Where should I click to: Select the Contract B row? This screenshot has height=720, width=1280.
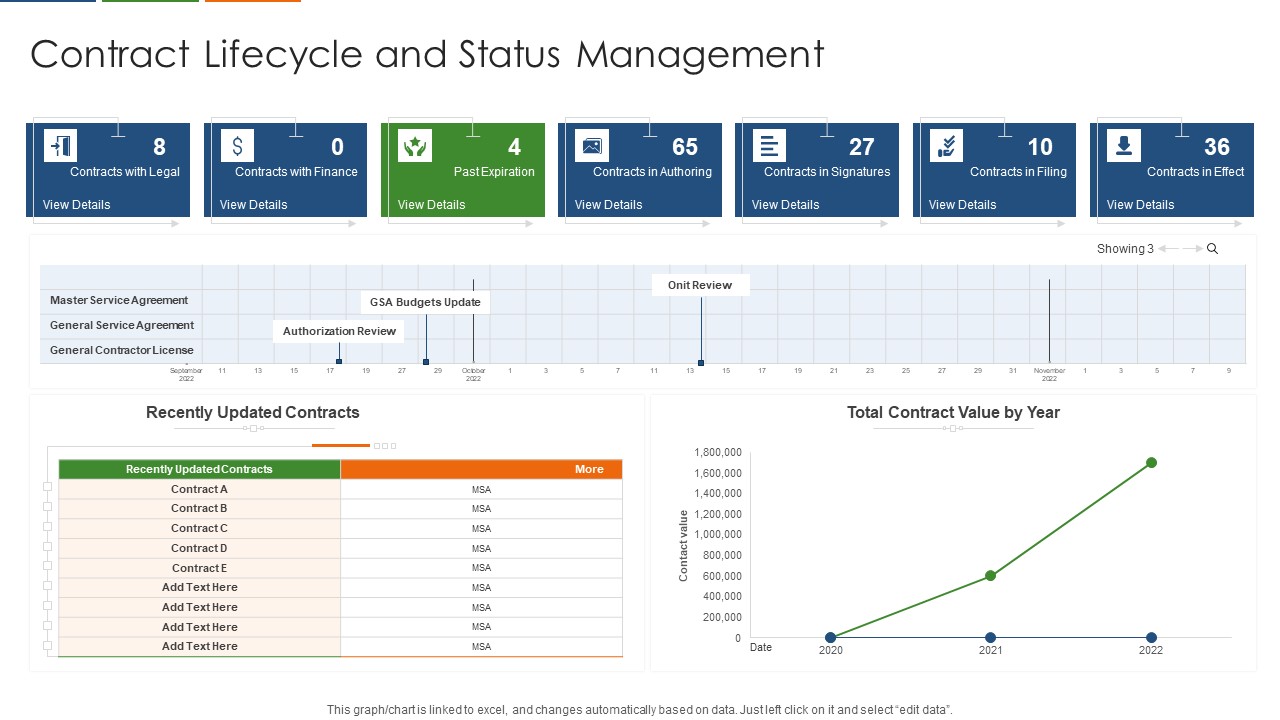coord(341,509)
